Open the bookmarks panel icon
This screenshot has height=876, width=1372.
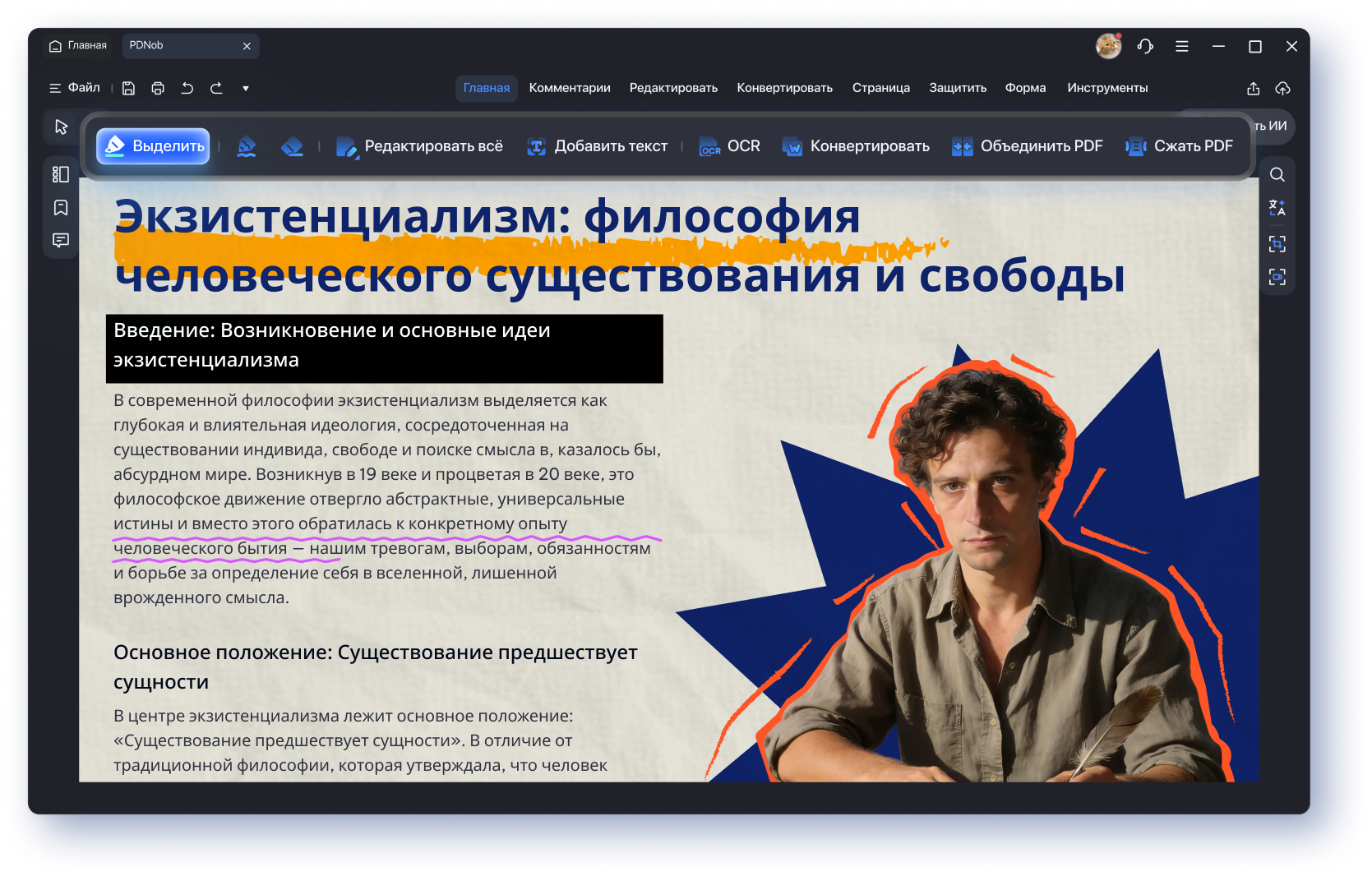(x=61, y=208)
